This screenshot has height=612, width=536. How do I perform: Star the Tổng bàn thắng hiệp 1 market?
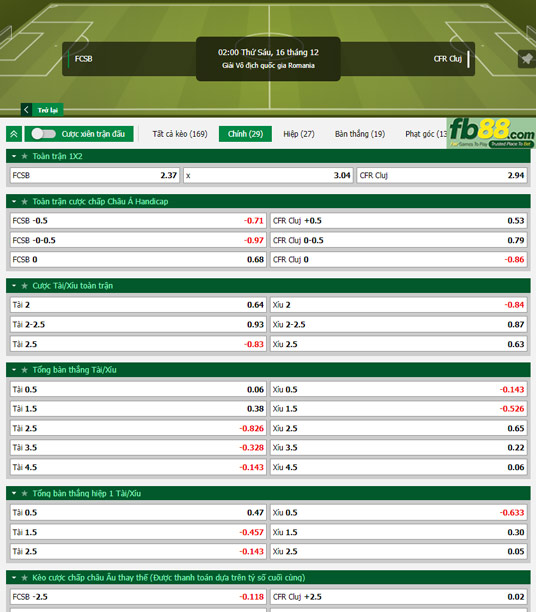pos(25,493)
